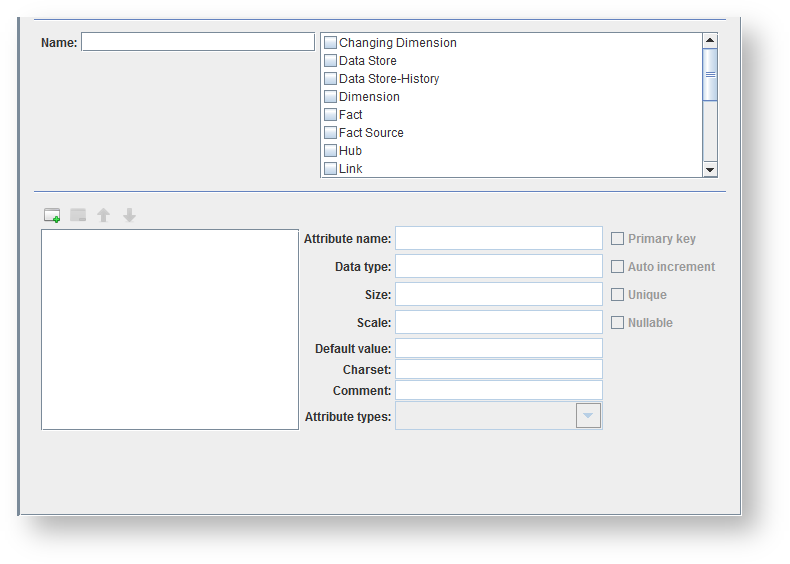The height and width of the screenshot is (564, 790).
Task: Select the Fact Source checkbox
Action: [x=330, y=133]
